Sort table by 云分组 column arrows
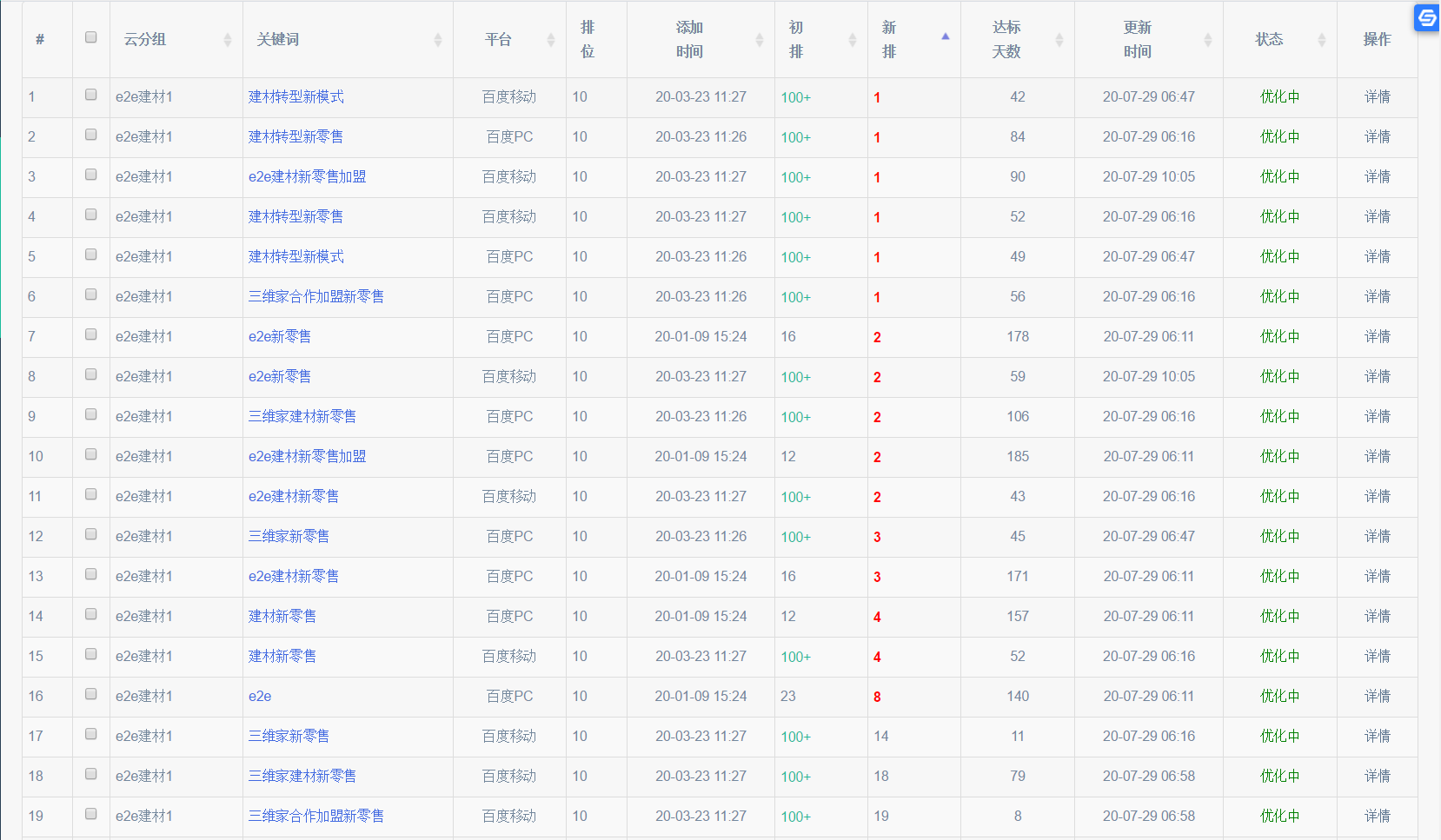The height and width of the screenshot is (840, 1441). [x=227, y=40]
